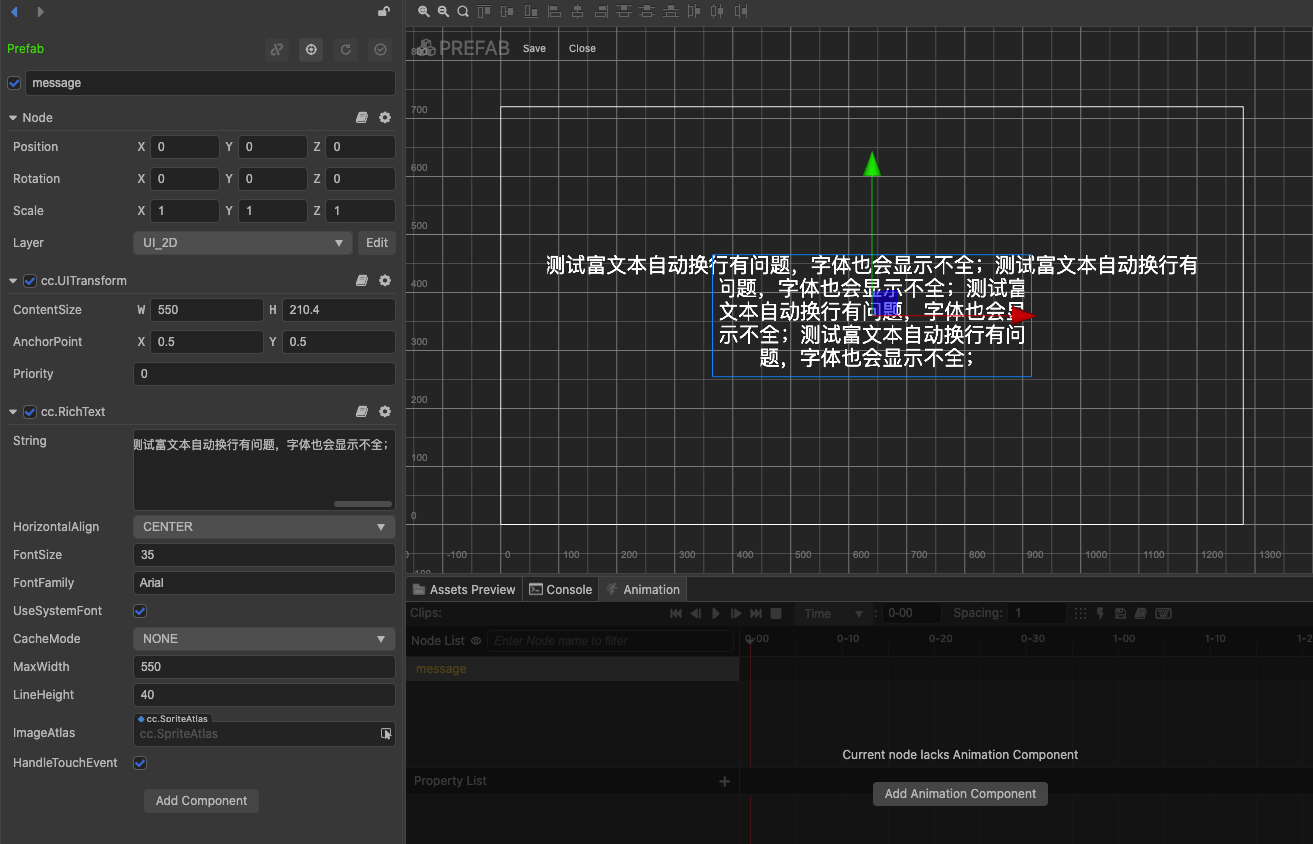Click the align left edges icon
This screenshot has height=844, width=1313.
[x=554, y=12]
